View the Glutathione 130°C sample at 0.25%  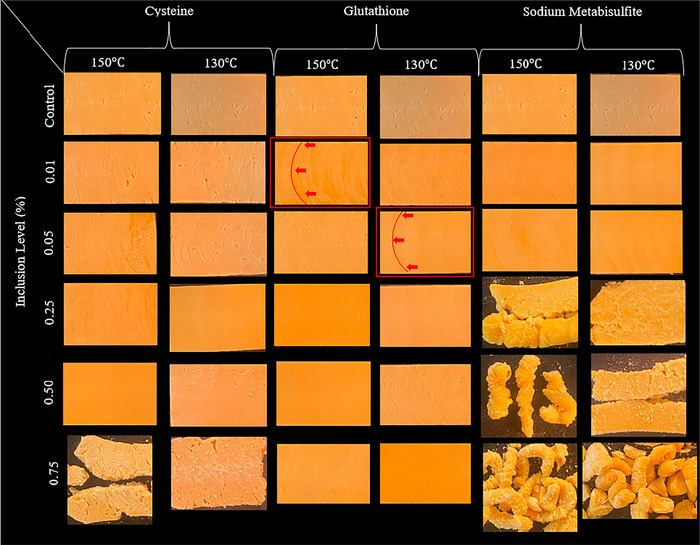click(x=425, y=316)
